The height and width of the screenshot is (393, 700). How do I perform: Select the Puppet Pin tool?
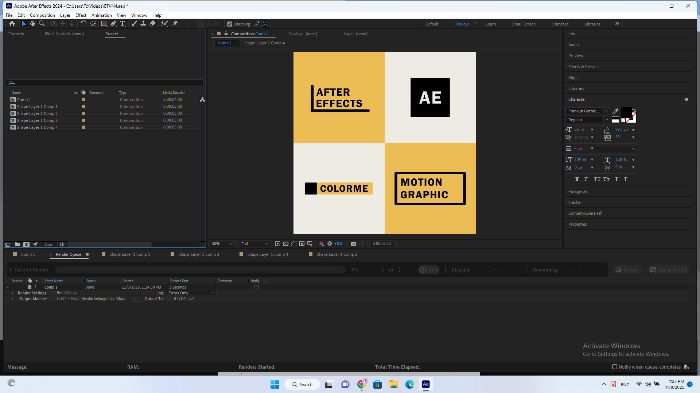(175, 24)
